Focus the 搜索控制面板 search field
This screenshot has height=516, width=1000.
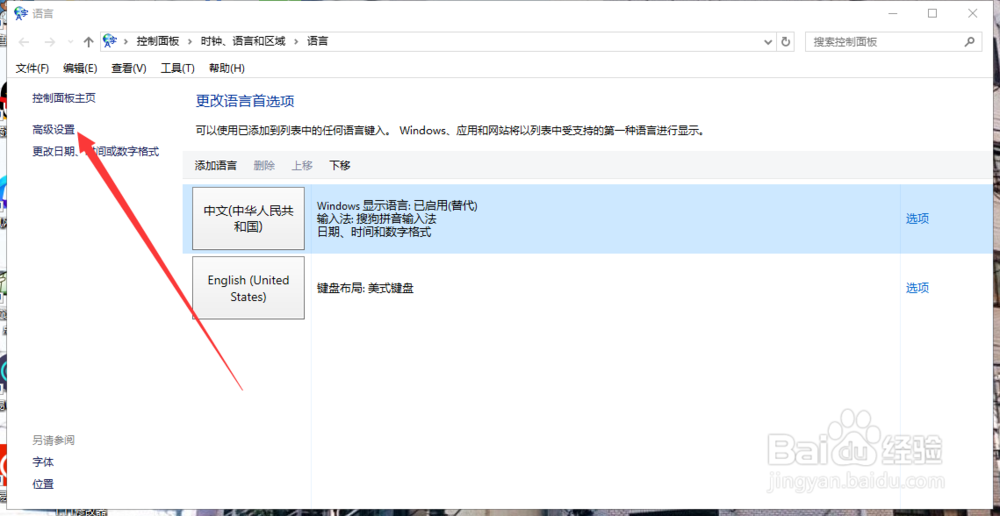pyautogui.click(x=892, y=42)
